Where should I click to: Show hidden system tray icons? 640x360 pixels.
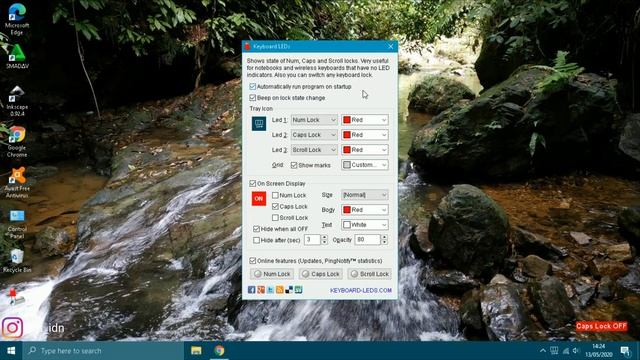pos(542,351)
